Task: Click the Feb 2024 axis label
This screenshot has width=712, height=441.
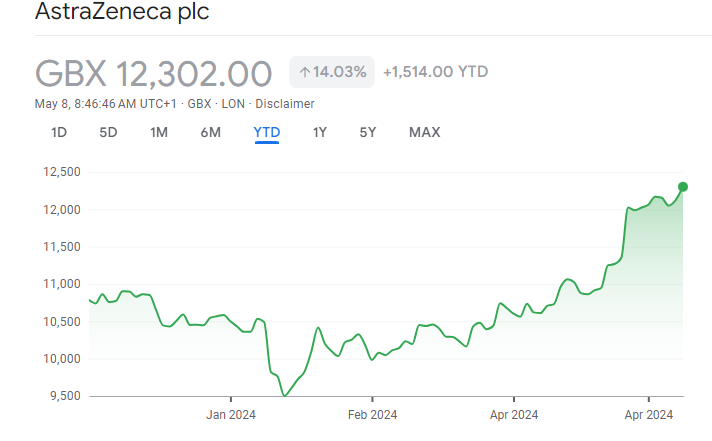Action: tap(371, 414)
